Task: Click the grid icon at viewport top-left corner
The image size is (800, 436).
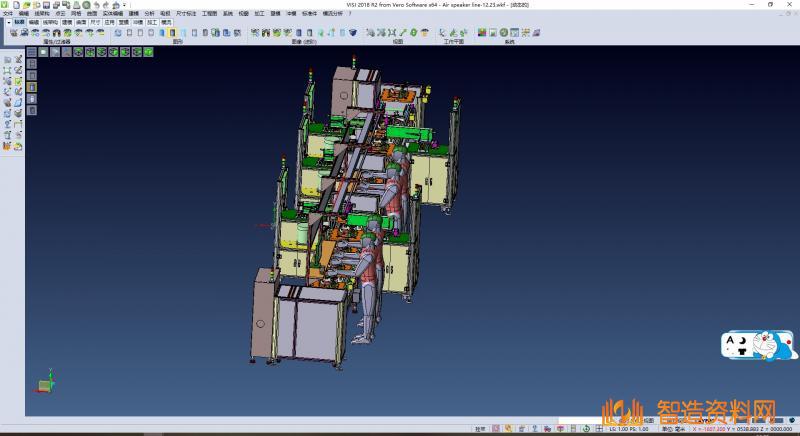Action: point(31,52)
